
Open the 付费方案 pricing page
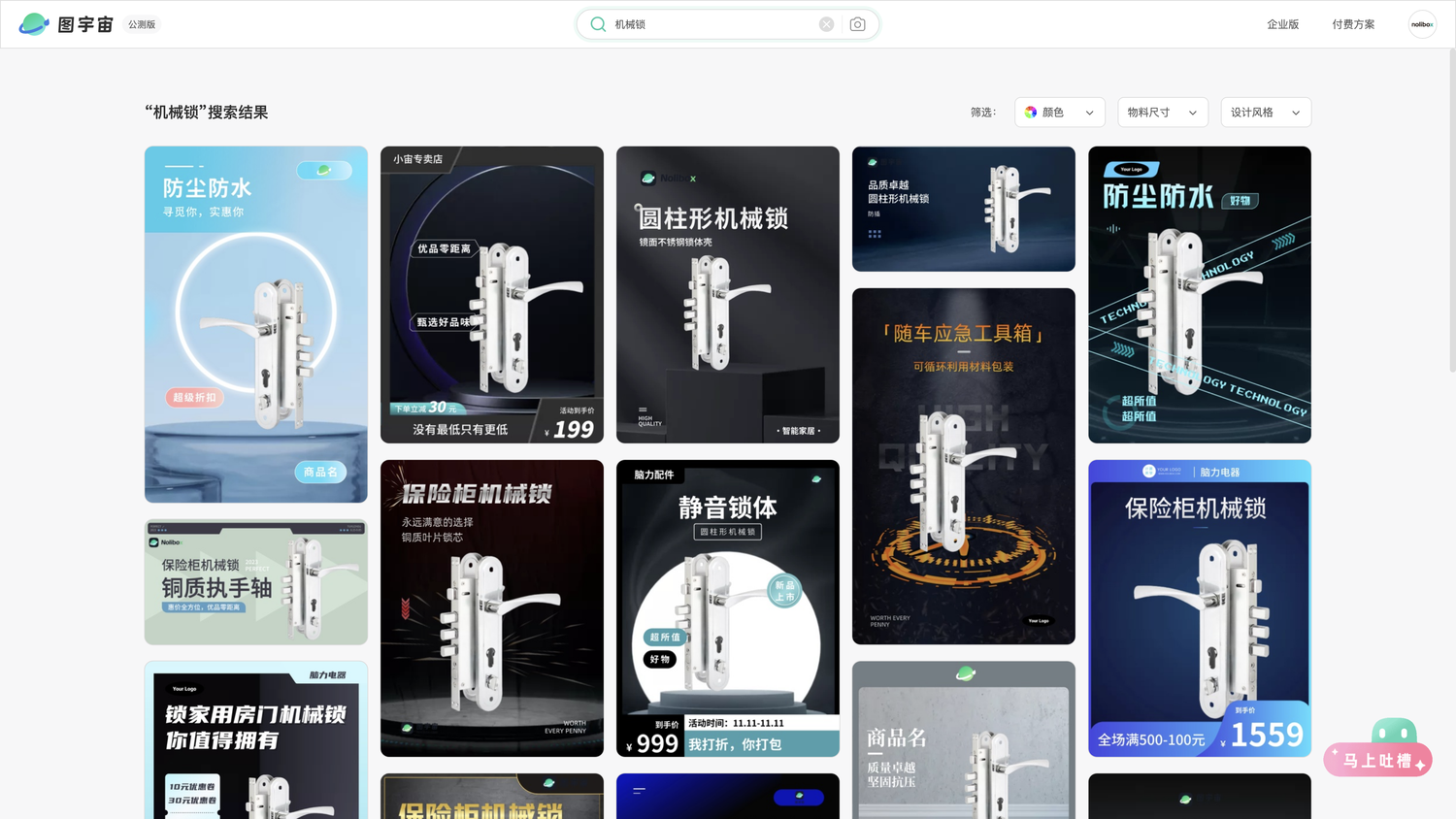1353,24
